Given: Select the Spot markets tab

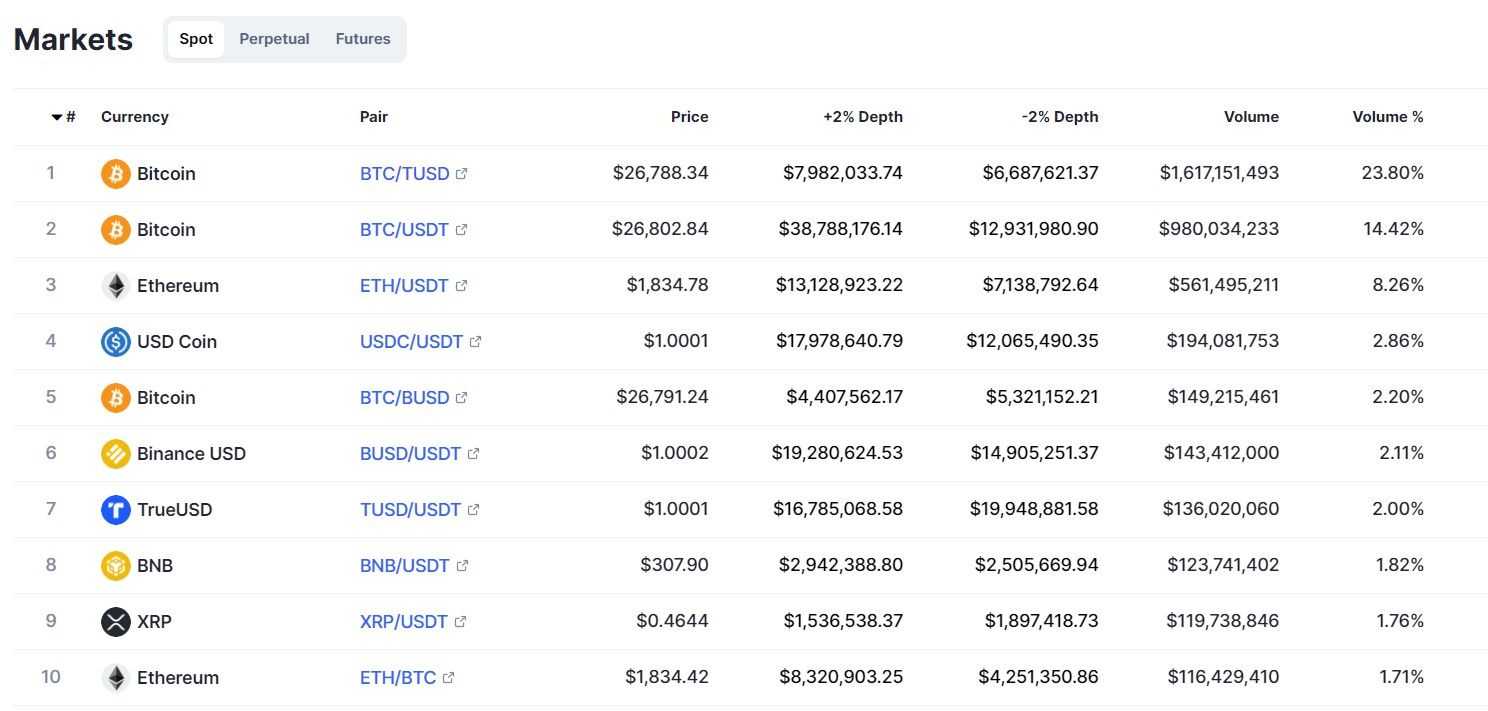Looking at the screenshot, I should coord(196,39).
